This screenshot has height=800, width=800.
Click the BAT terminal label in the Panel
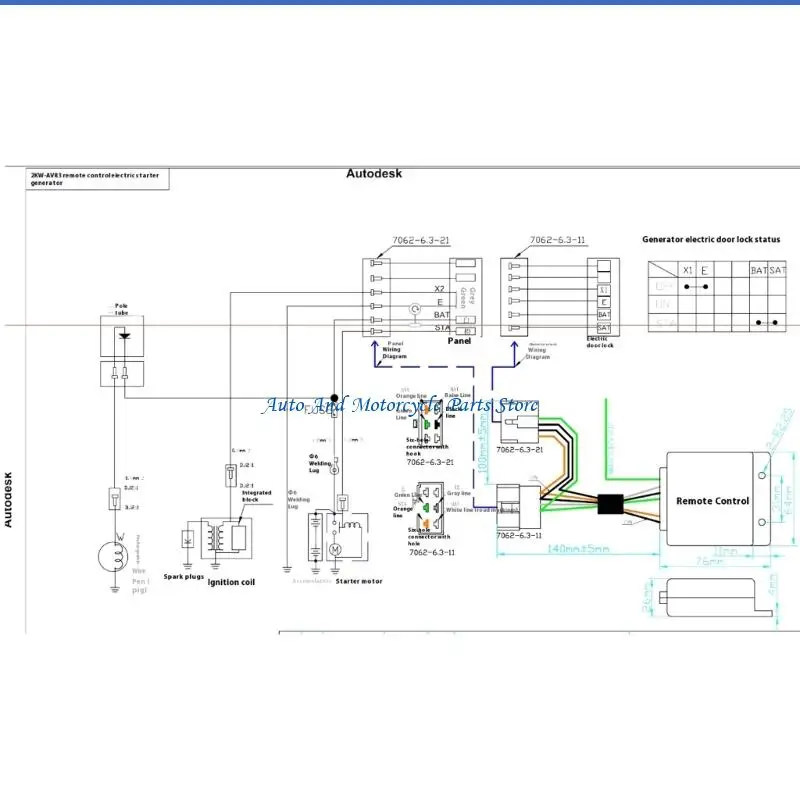tap(441, 314)
